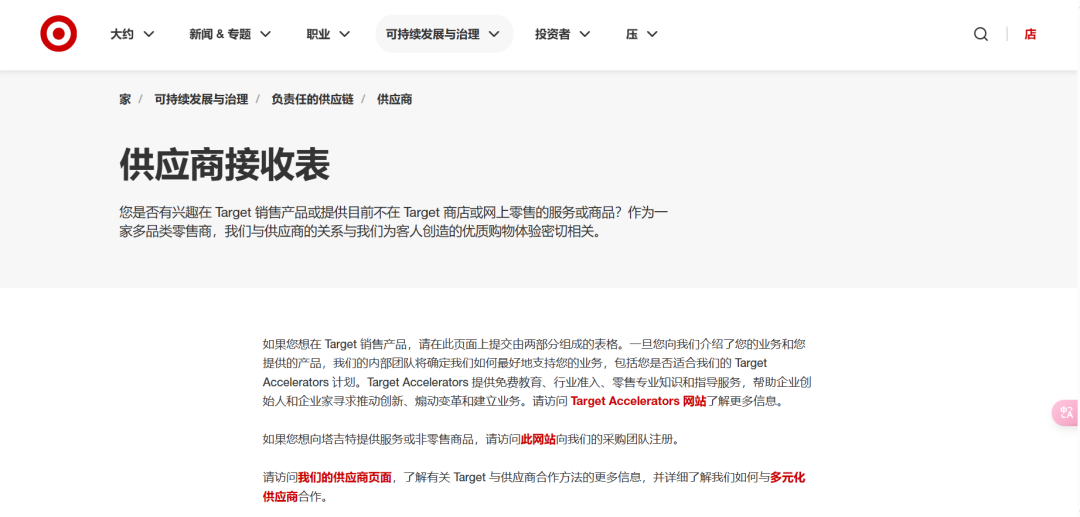Visit the Target Accelerators 网站 link
The width and height of the screenshot is (1080, 517).
[x=638, y=401]
